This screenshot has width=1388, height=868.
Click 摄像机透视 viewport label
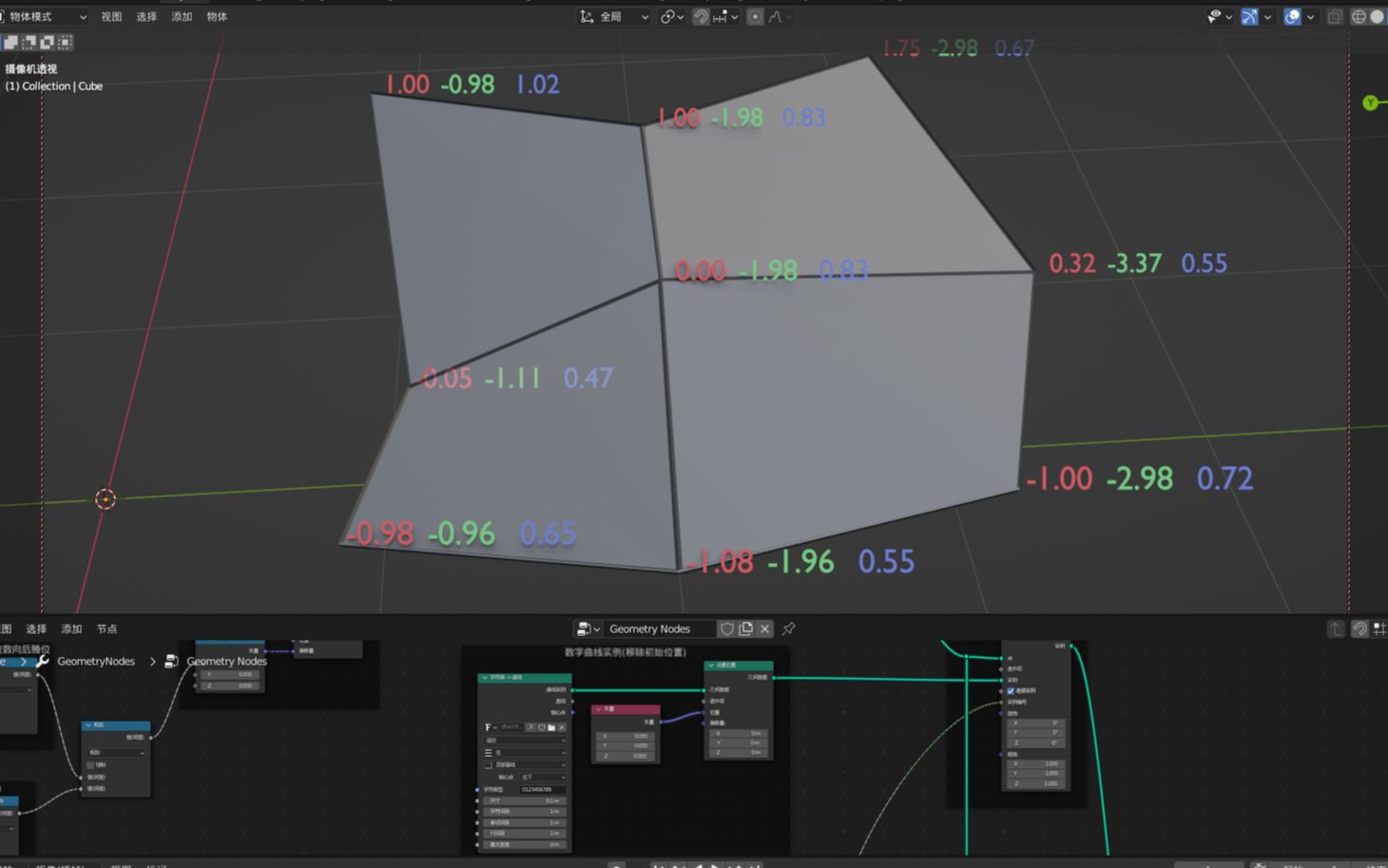(30, 68)
